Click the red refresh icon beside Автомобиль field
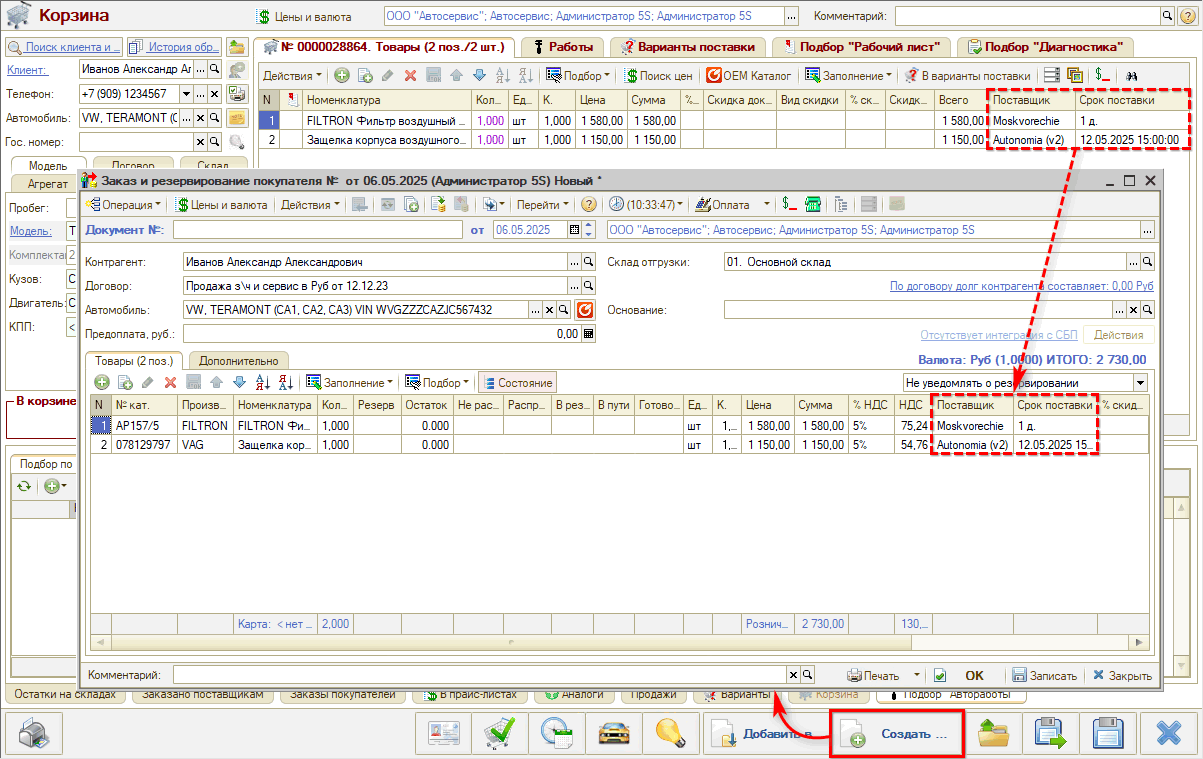1203x759 pixels. click(x=585, y=309)
